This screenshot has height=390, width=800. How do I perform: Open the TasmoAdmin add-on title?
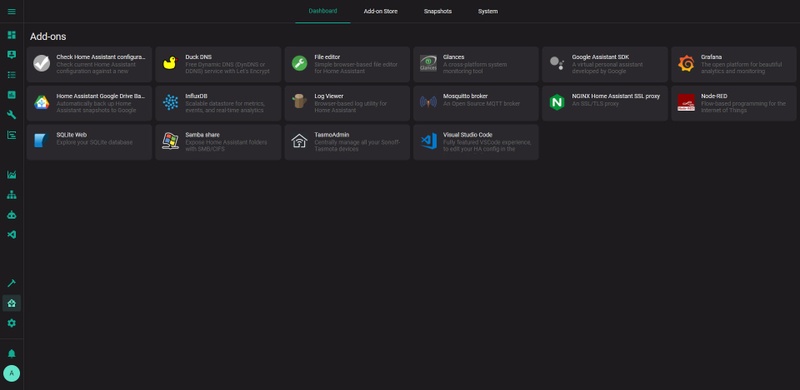tap(332, 135)
